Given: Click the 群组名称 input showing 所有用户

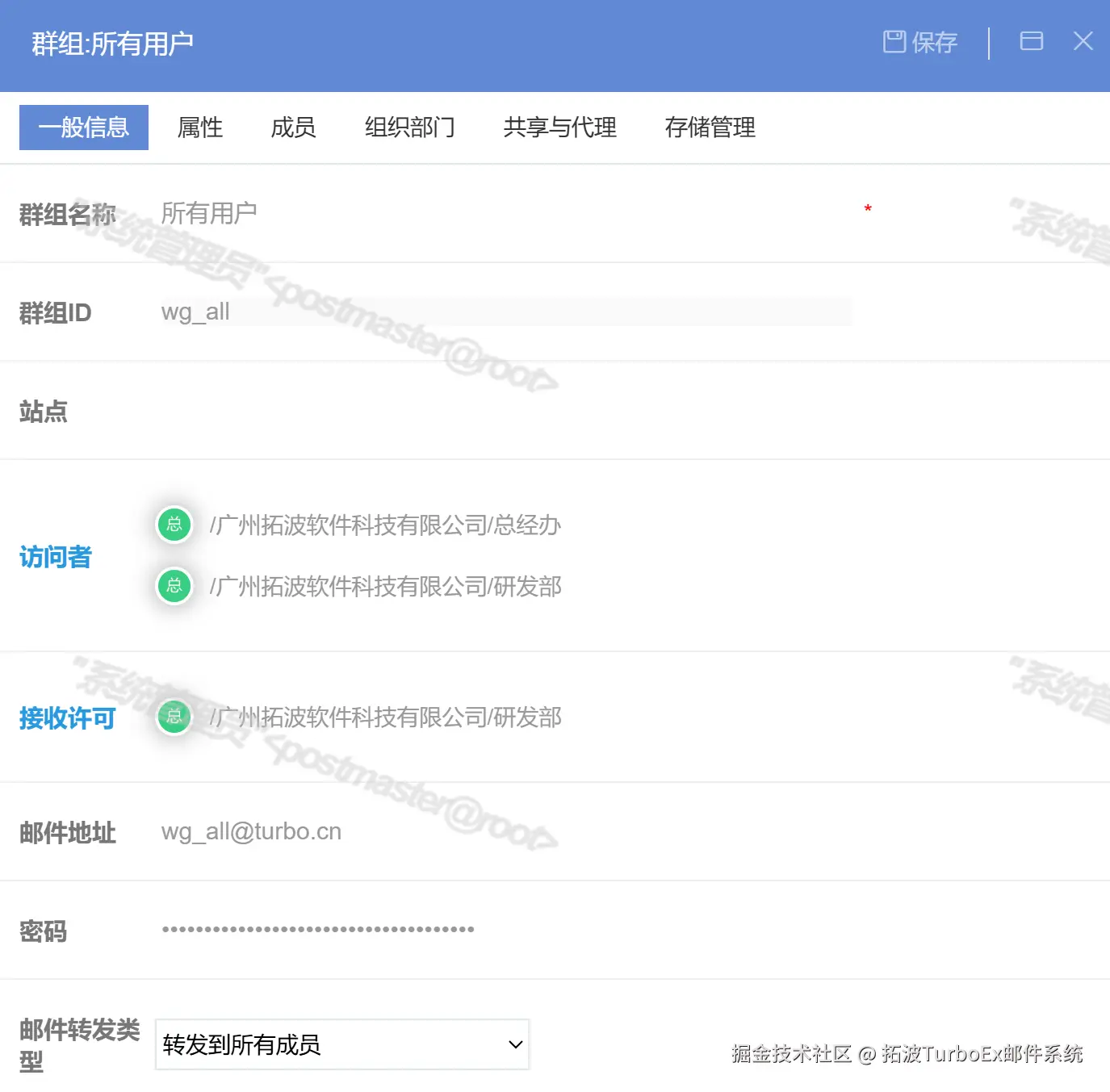Looking at the screenshot, I should coord(404,212).
